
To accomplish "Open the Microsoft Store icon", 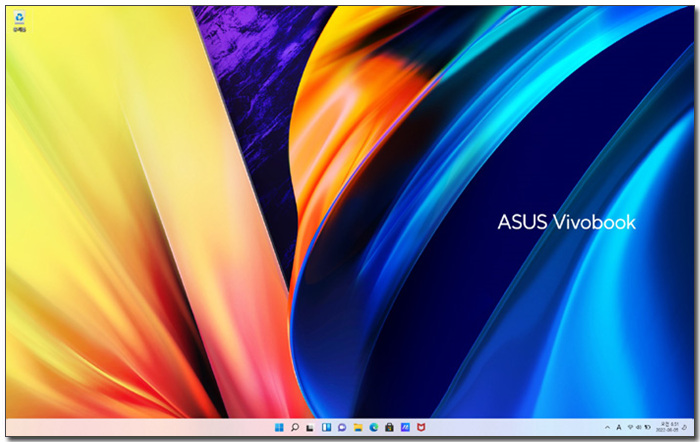I will click(389, 427).
